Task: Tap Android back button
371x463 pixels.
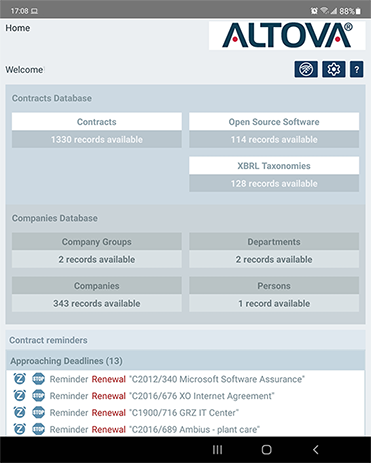Action: [316, 450]
